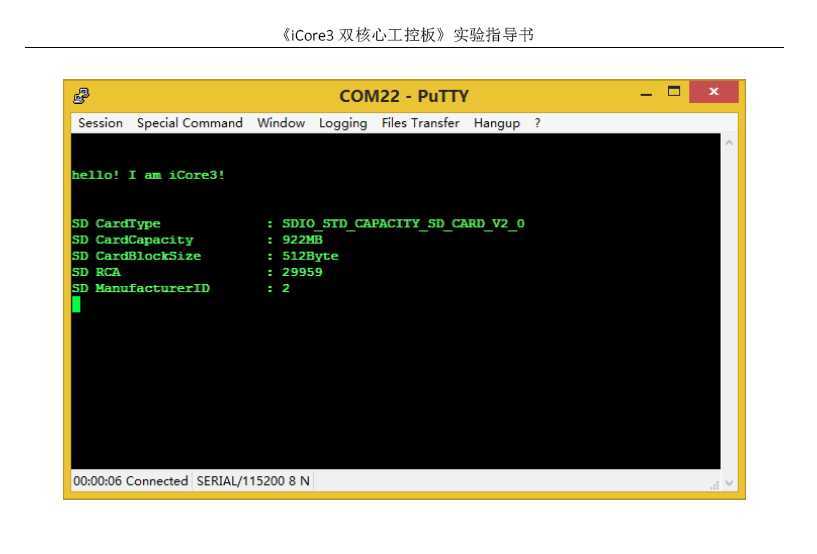Maximize the COM22 PuTTY window
Screen dimensions: 817x554
(674, 92)
